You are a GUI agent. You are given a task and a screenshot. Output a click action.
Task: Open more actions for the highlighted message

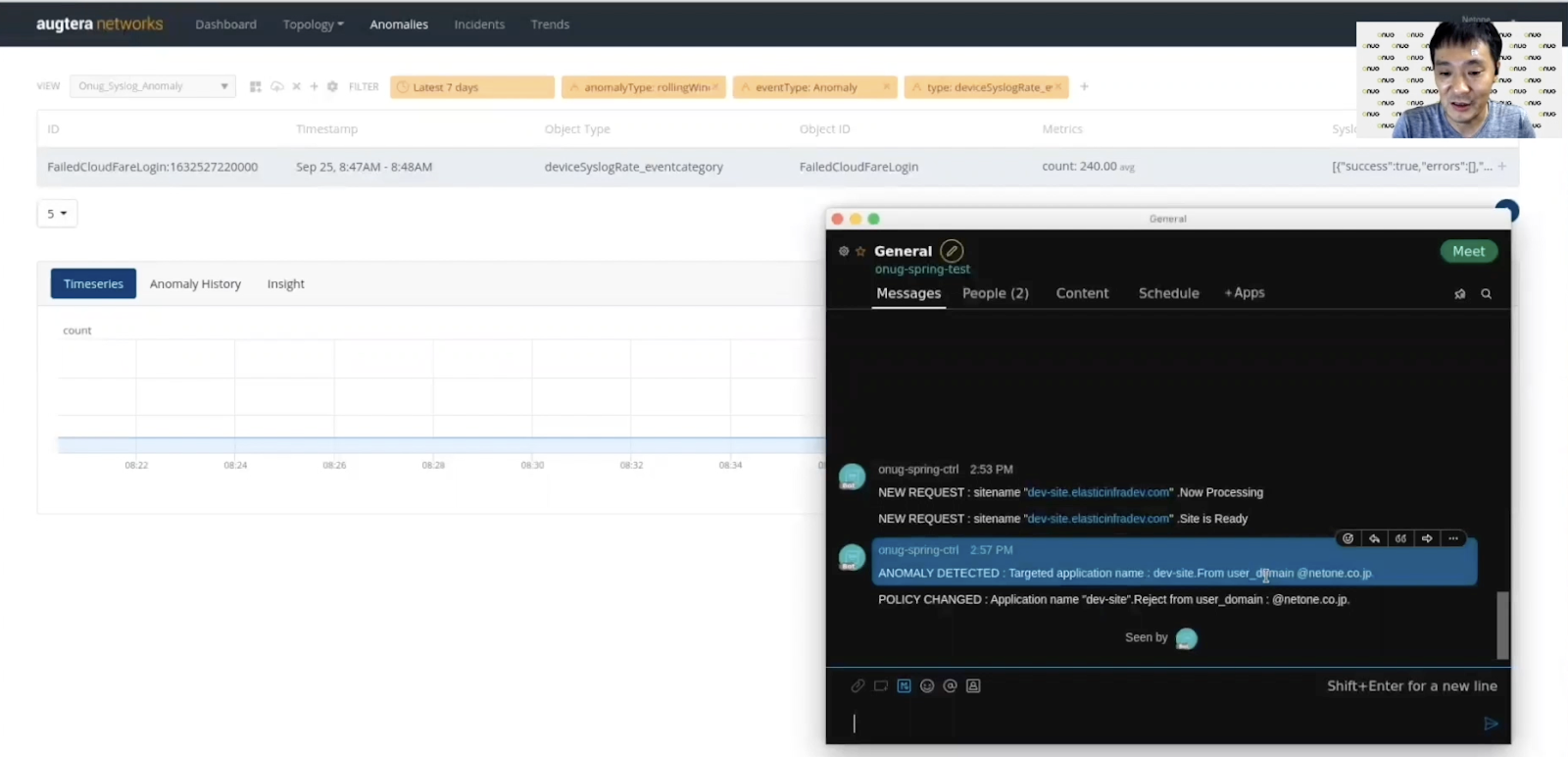[1453, 538]
